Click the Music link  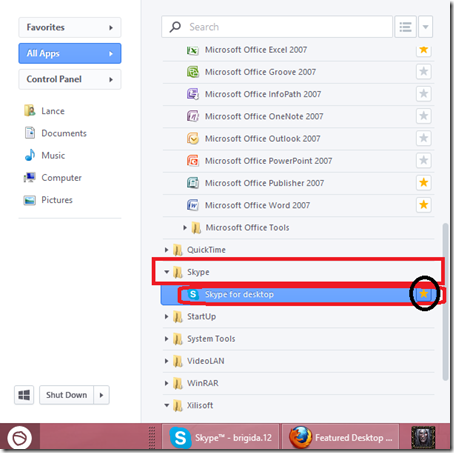53,156
